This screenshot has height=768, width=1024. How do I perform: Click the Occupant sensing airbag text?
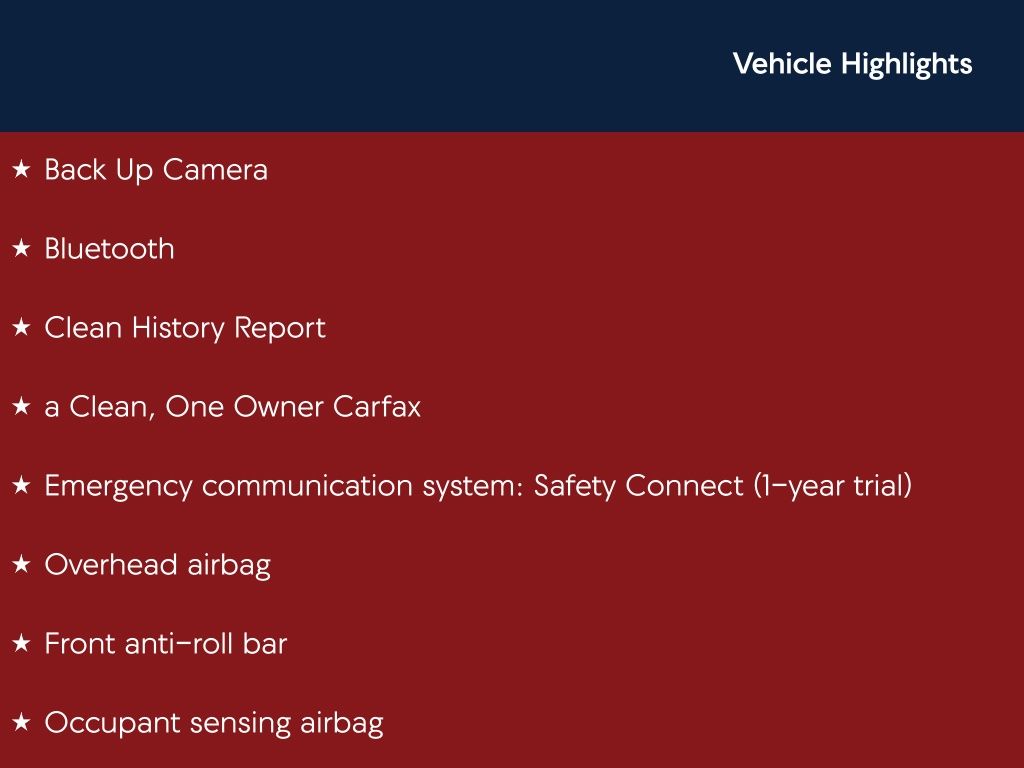[213, 723]
